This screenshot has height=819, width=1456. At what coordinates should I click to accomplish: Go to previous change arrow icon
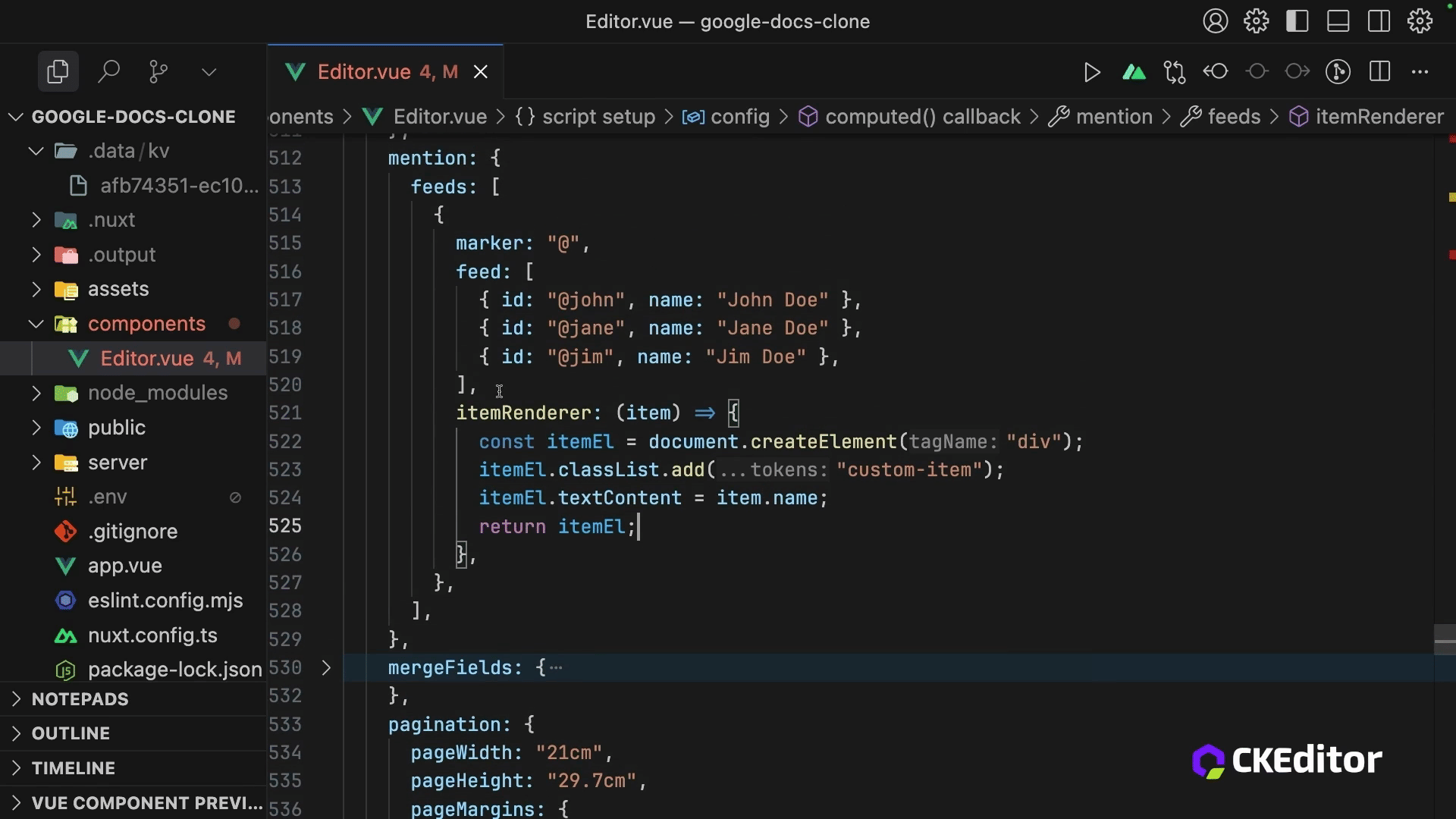[1216, 72]
